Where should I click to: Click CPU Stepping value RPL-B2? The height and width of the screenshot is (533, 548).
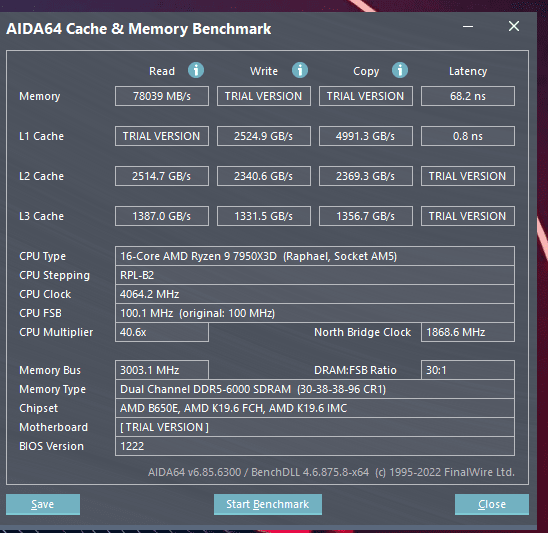pyautogui.click(x=315, y=275)
